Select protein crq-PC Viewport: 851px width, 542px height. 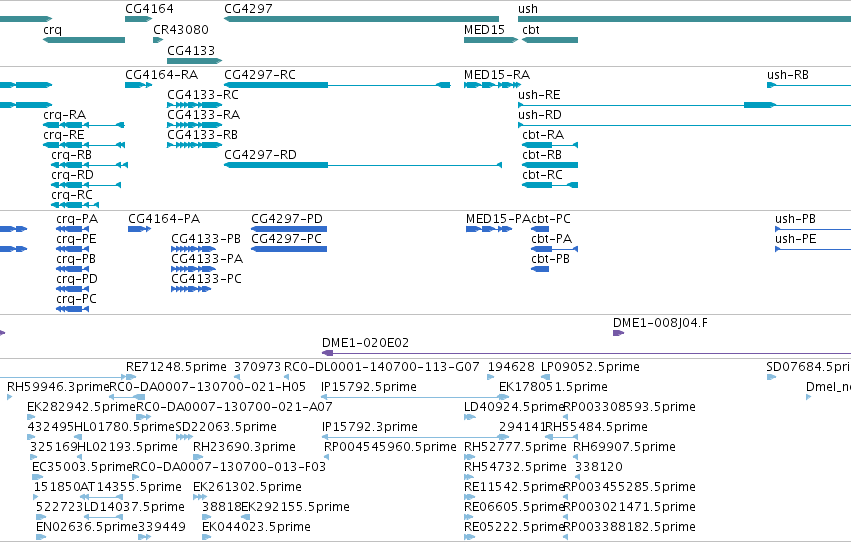pyautogui.click(x=73, y=309)
